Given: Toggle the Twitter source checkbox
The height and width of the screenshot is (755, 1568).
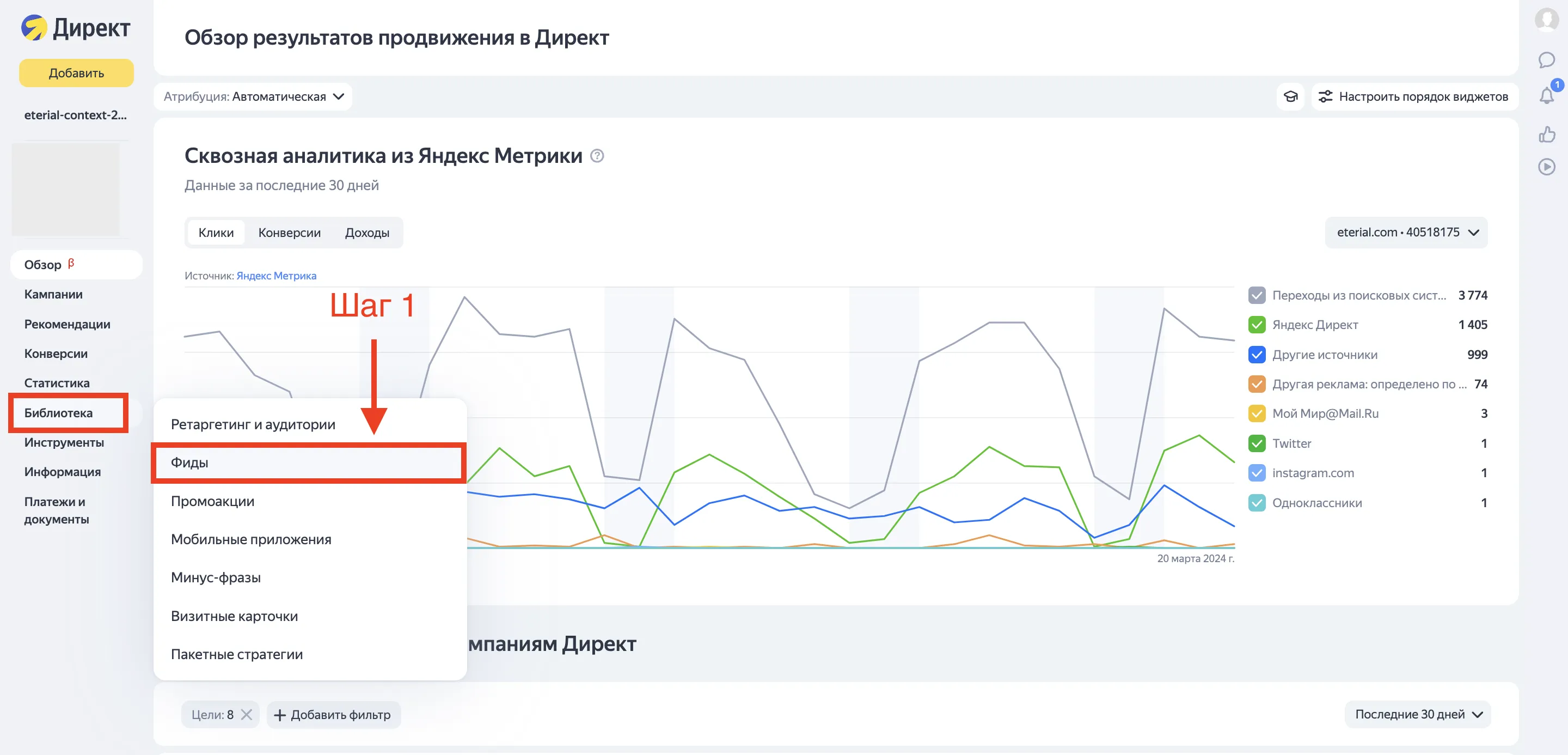Looking at the screenshot, I should (1257, 443).
